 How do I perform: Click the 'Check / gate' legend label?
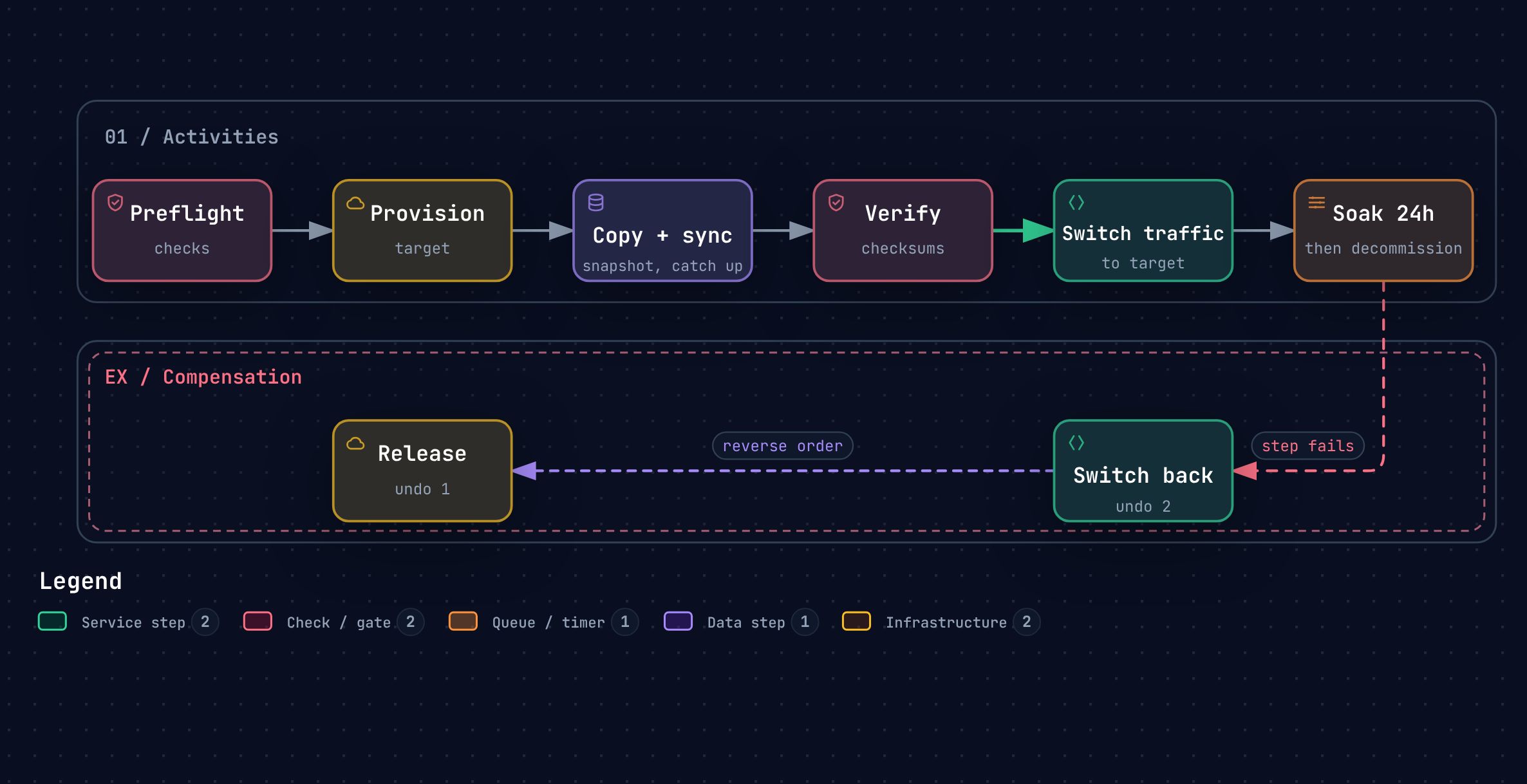(339, 622)
